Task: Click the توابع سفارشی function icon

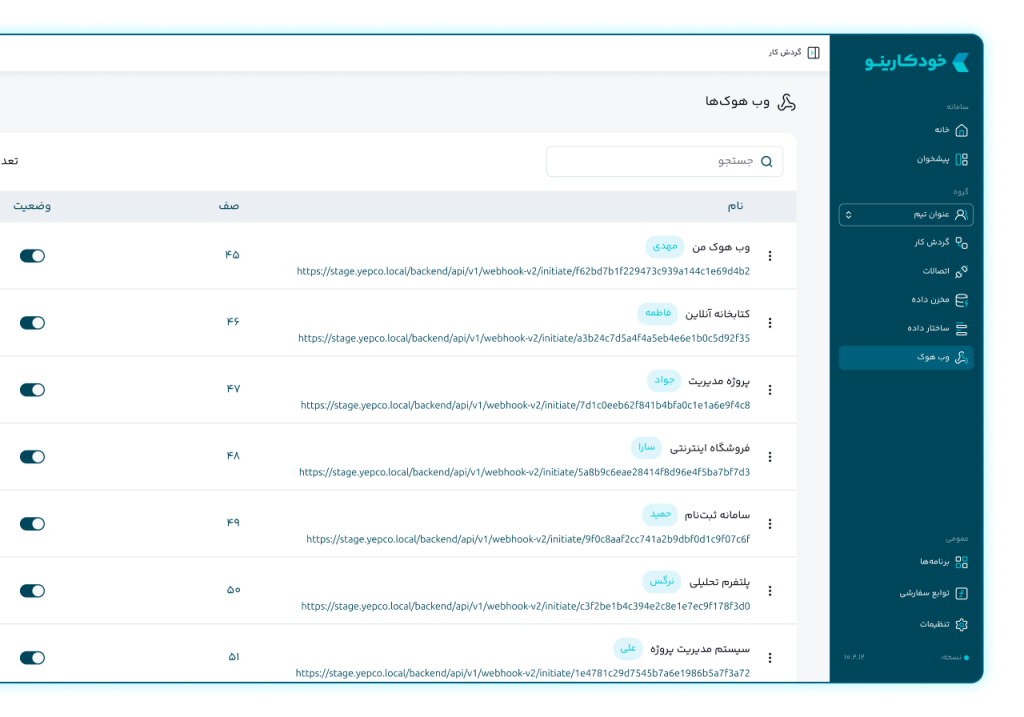Action: tap(961, 594)
